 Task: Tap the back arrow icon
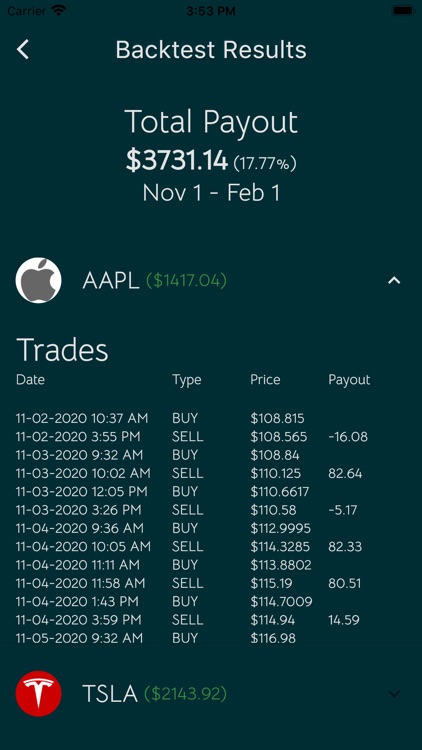tap(23, 49)
